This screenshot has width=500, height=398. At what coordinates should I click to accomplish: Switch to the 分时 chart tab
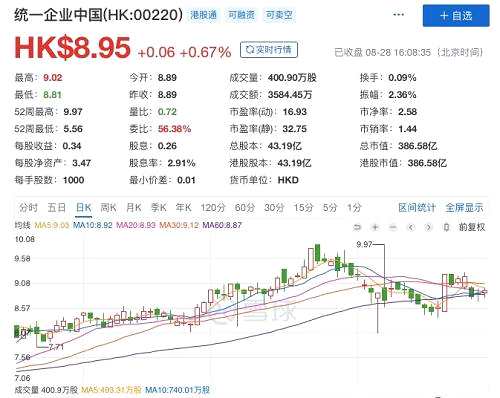(28, 208)
